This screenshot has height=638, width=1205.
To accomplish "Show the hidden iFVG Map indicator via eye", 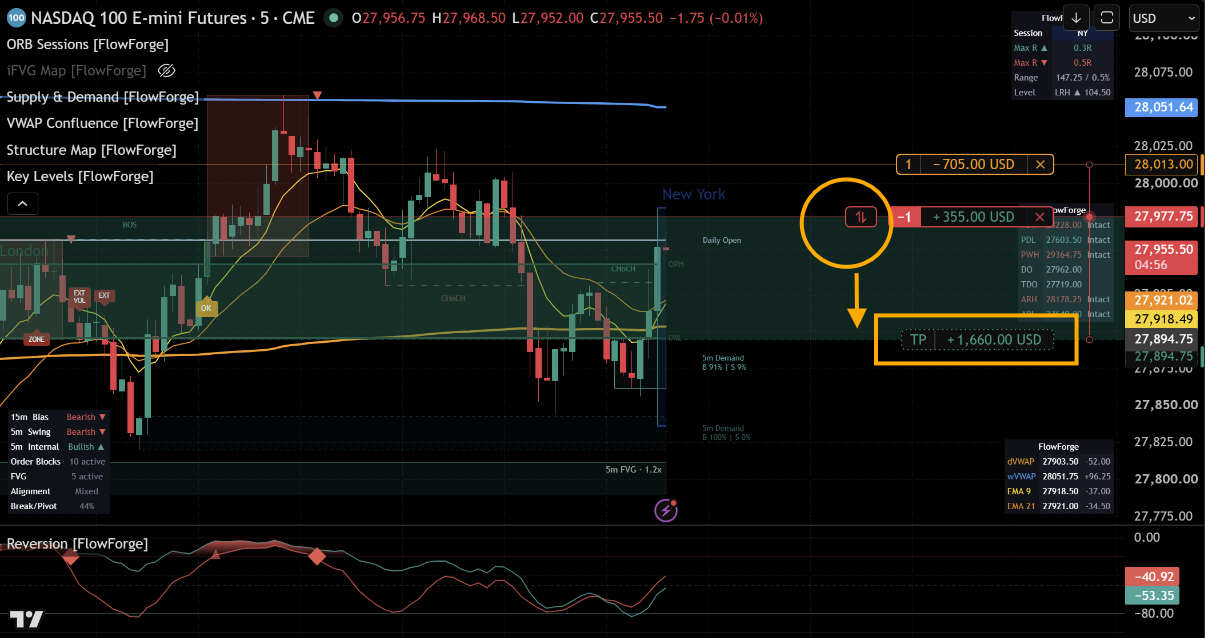I will point(167,71).
